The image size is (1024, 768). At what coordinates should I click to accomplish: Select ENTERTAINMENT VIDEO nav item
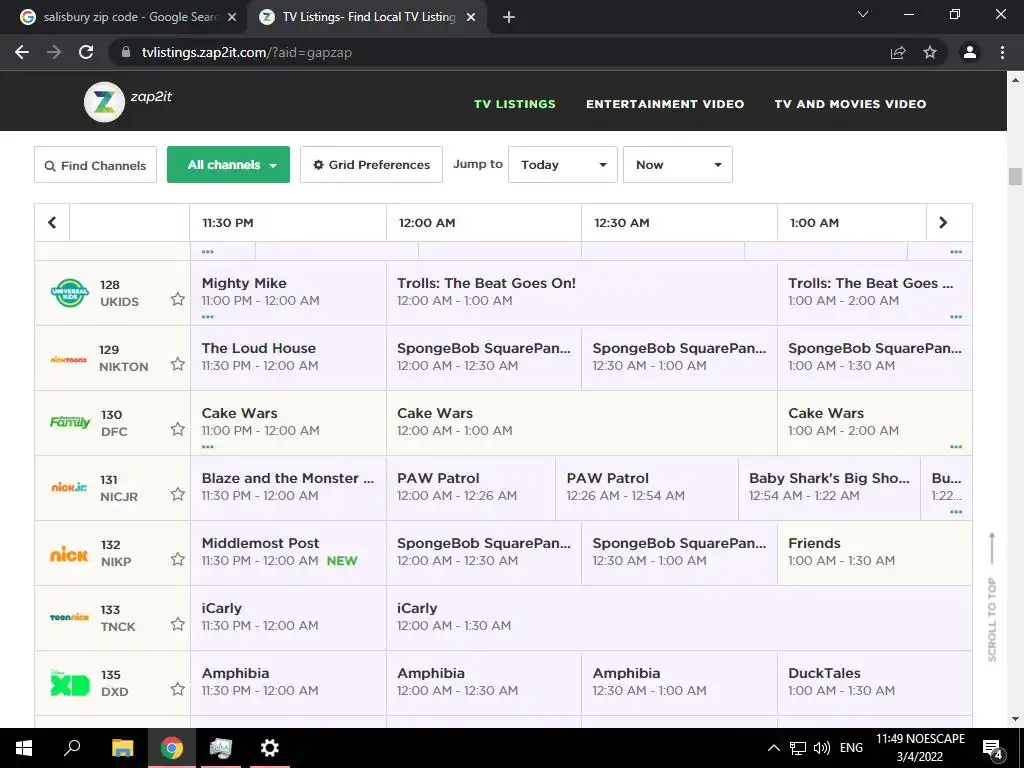[665, 104]
